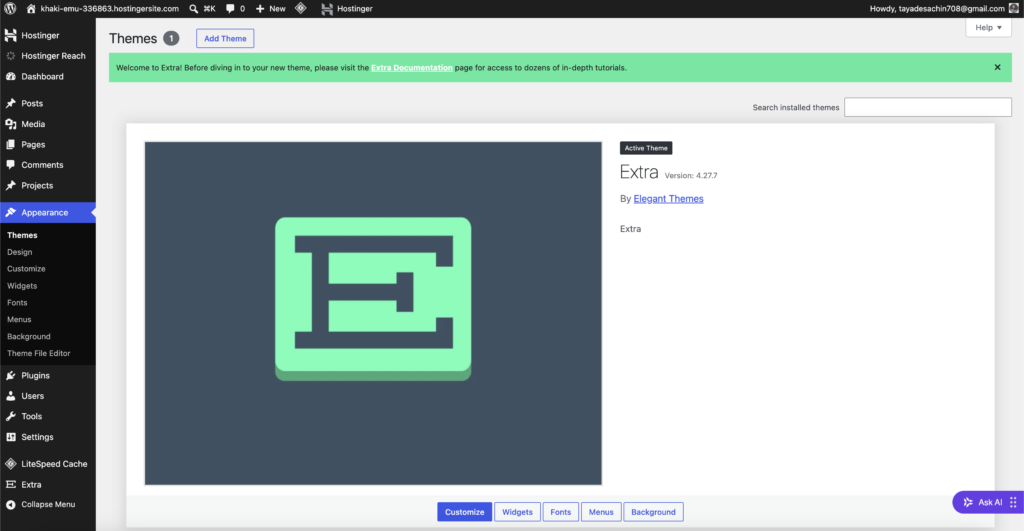Open the admin bar search icon
This screenshot has height=531, width=1024.
pyautogui.click(x=193, y=8)
